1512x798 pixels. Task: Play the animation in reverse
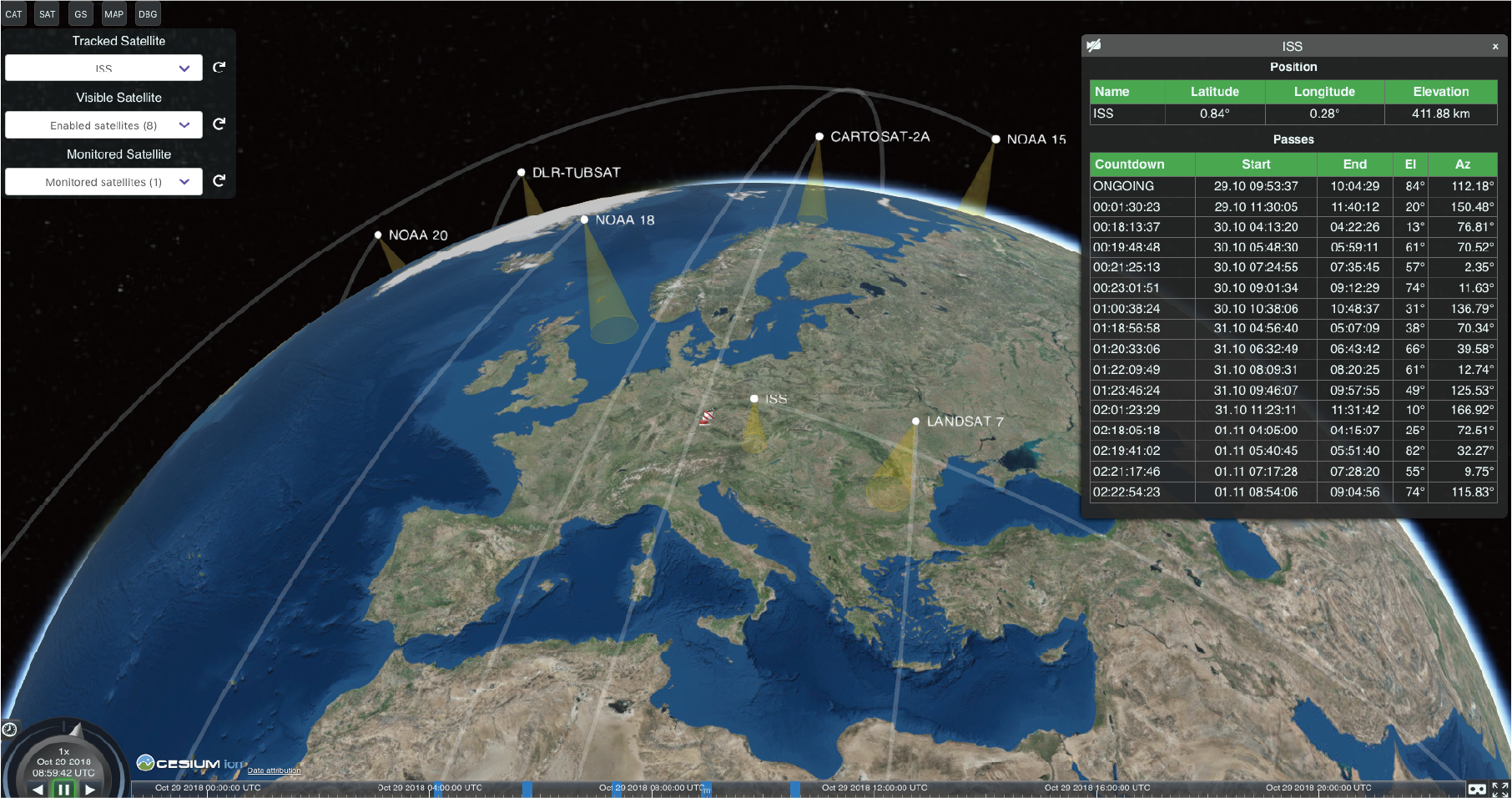click(38, 790)
